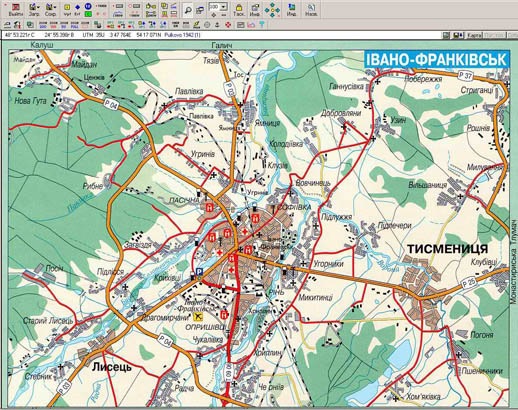Viewport: 518px width, 410px height.
Task: Click the pencil edit icon in second row
Action: tap(196, 25)
